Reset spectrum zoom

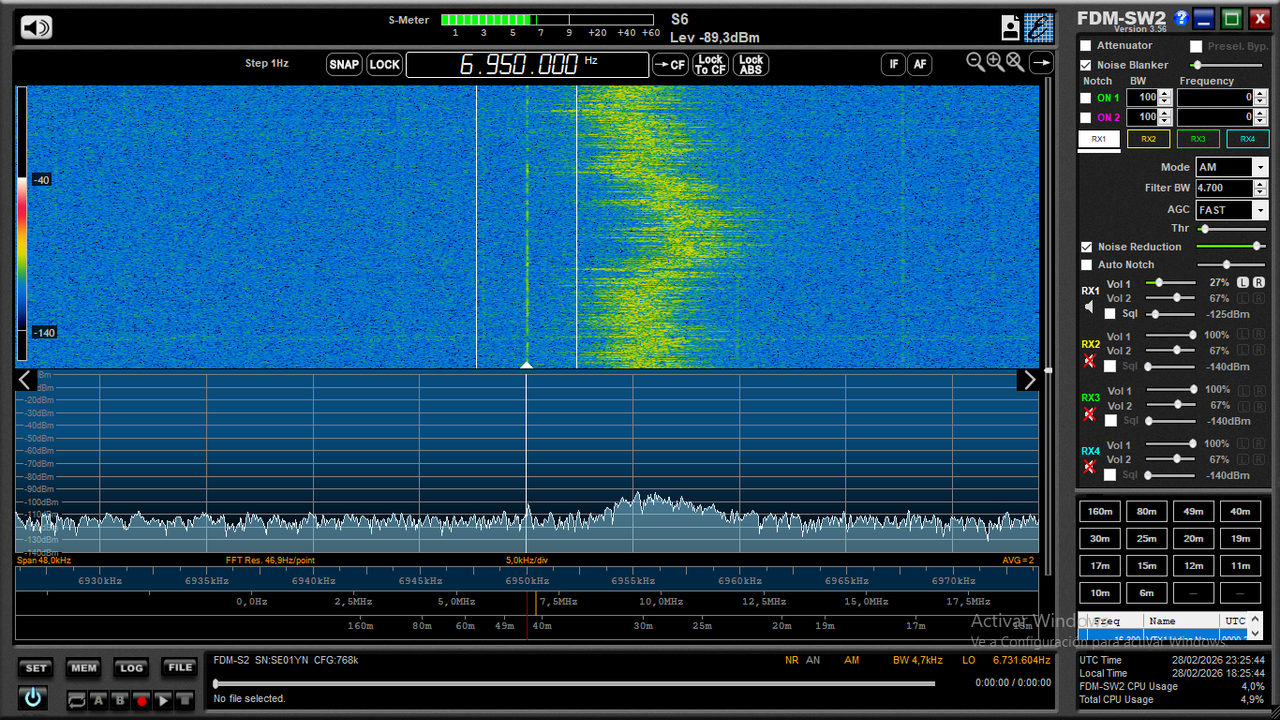coord(1015,62)
